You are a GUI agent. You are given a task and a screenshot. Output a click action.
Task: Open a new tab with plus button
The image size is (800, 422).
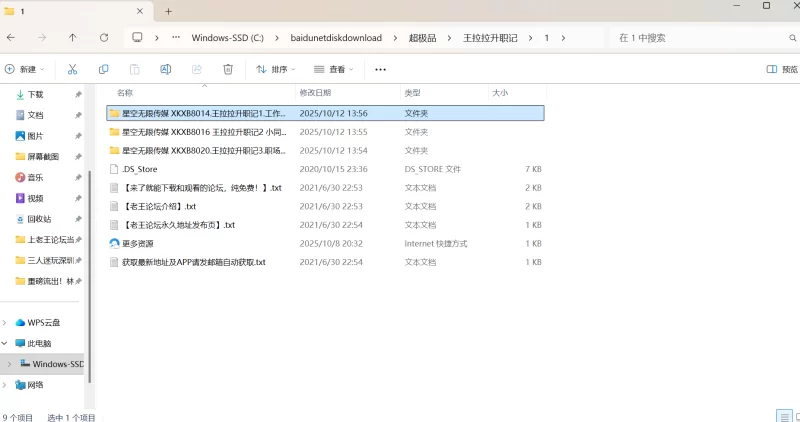(x=168, y=11)
